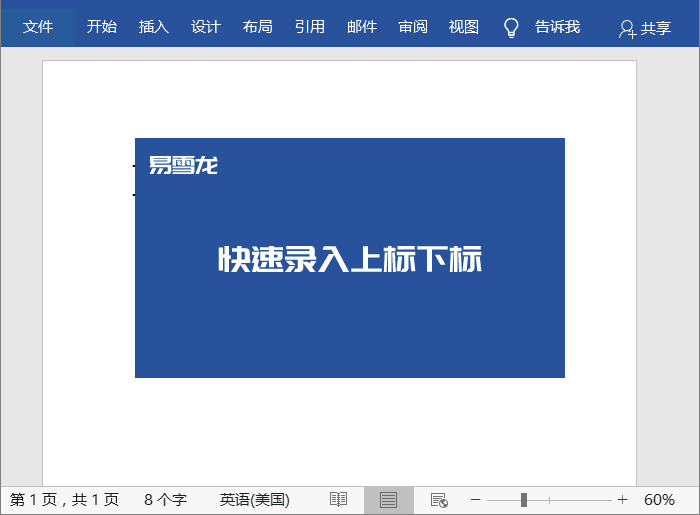Click the 共享 share button
Screen dimensions: 700x515
(645, 29)
